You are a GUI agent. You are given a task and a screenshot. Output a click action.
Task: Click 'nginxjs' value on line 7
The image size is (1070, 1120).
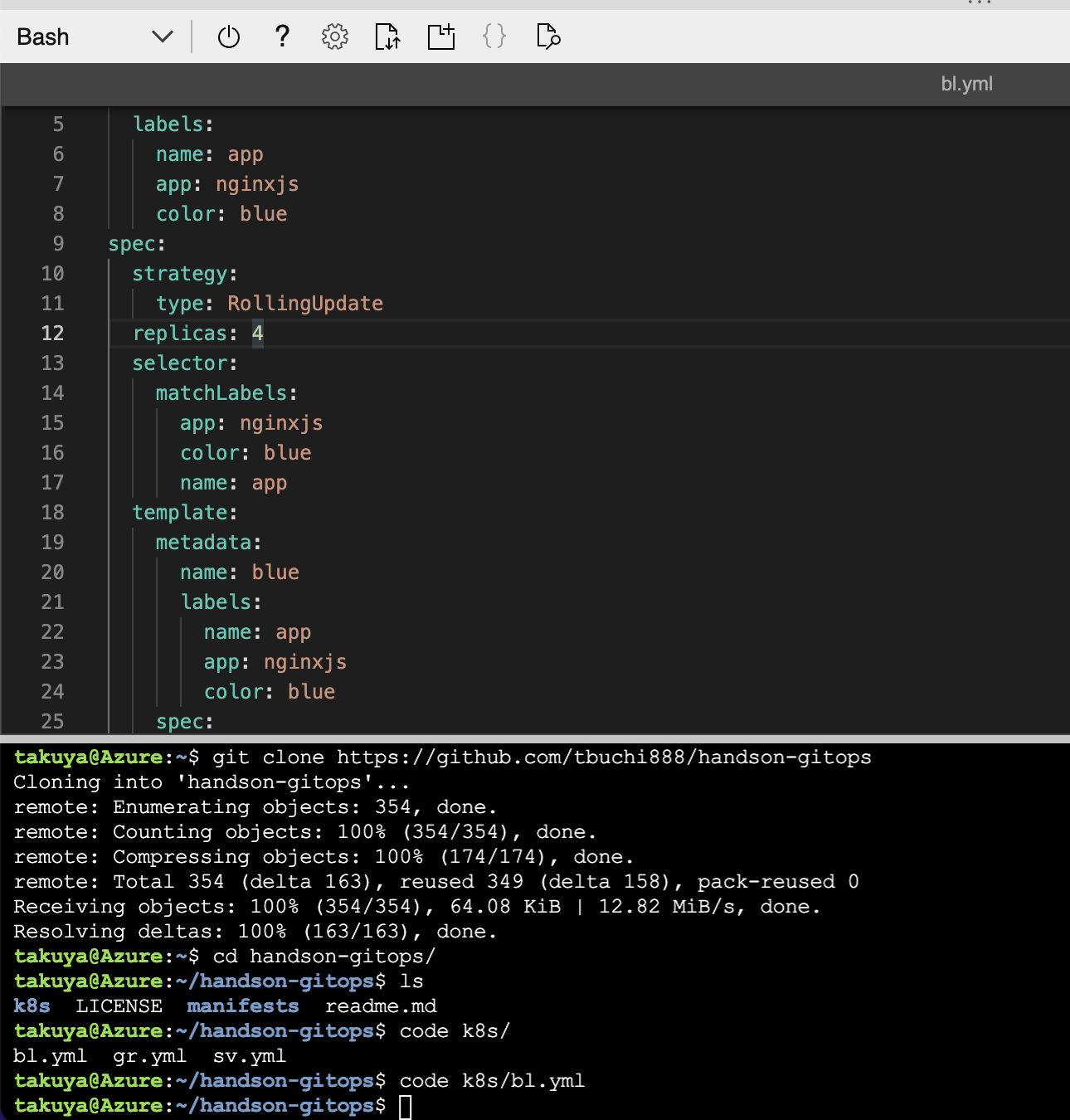257,184
